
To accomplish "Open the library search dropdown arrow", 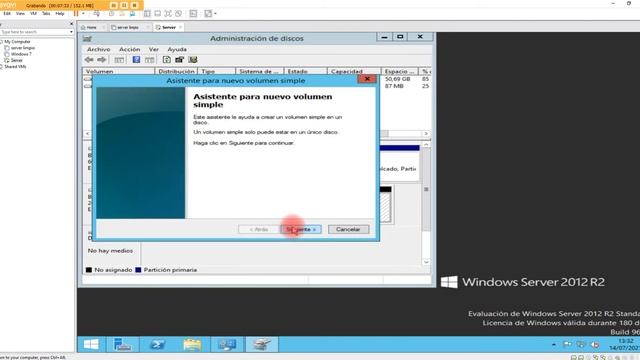I will pos(71,32).
